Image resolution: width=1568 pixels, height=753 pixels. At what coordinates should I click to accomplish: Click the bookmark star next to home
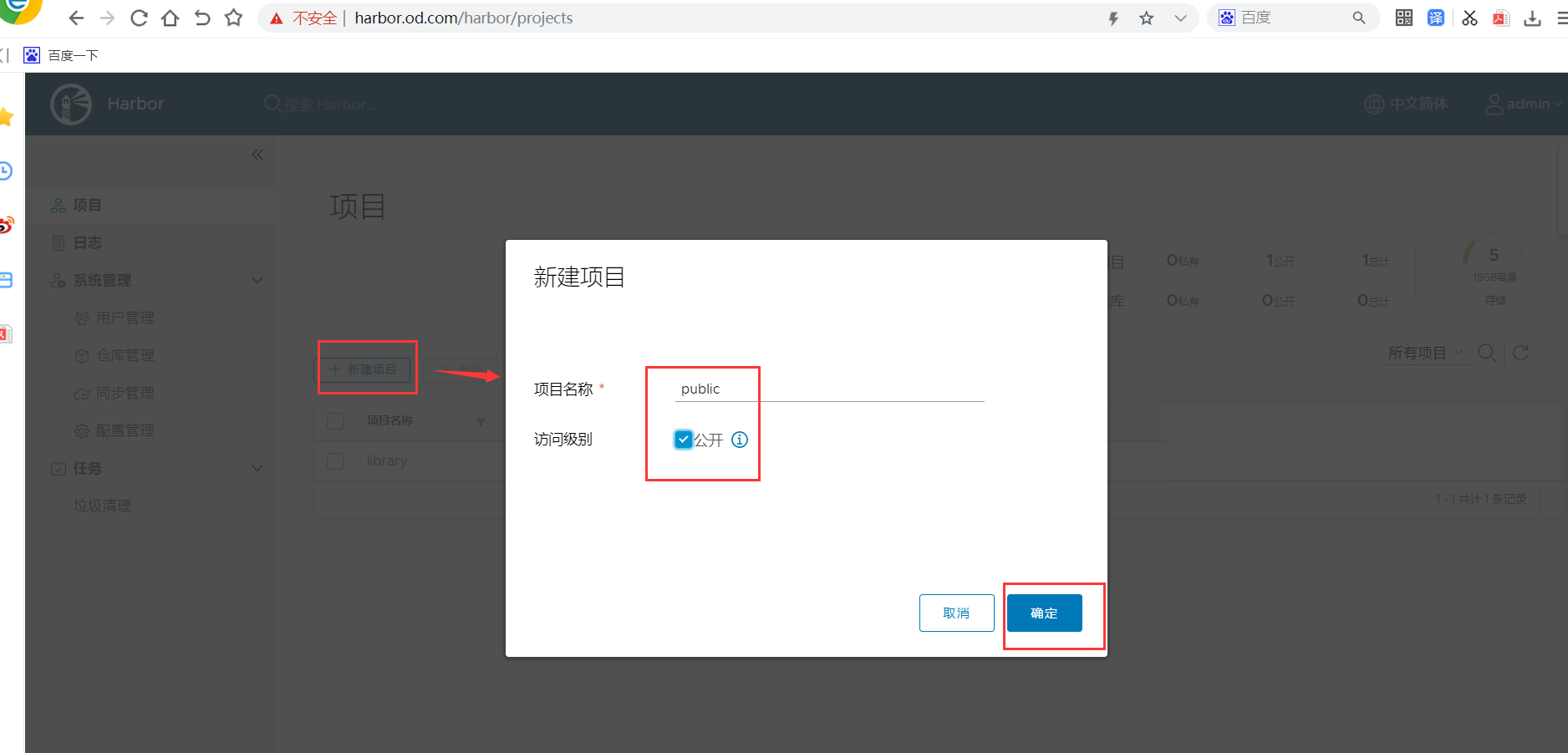coord(234,18)
